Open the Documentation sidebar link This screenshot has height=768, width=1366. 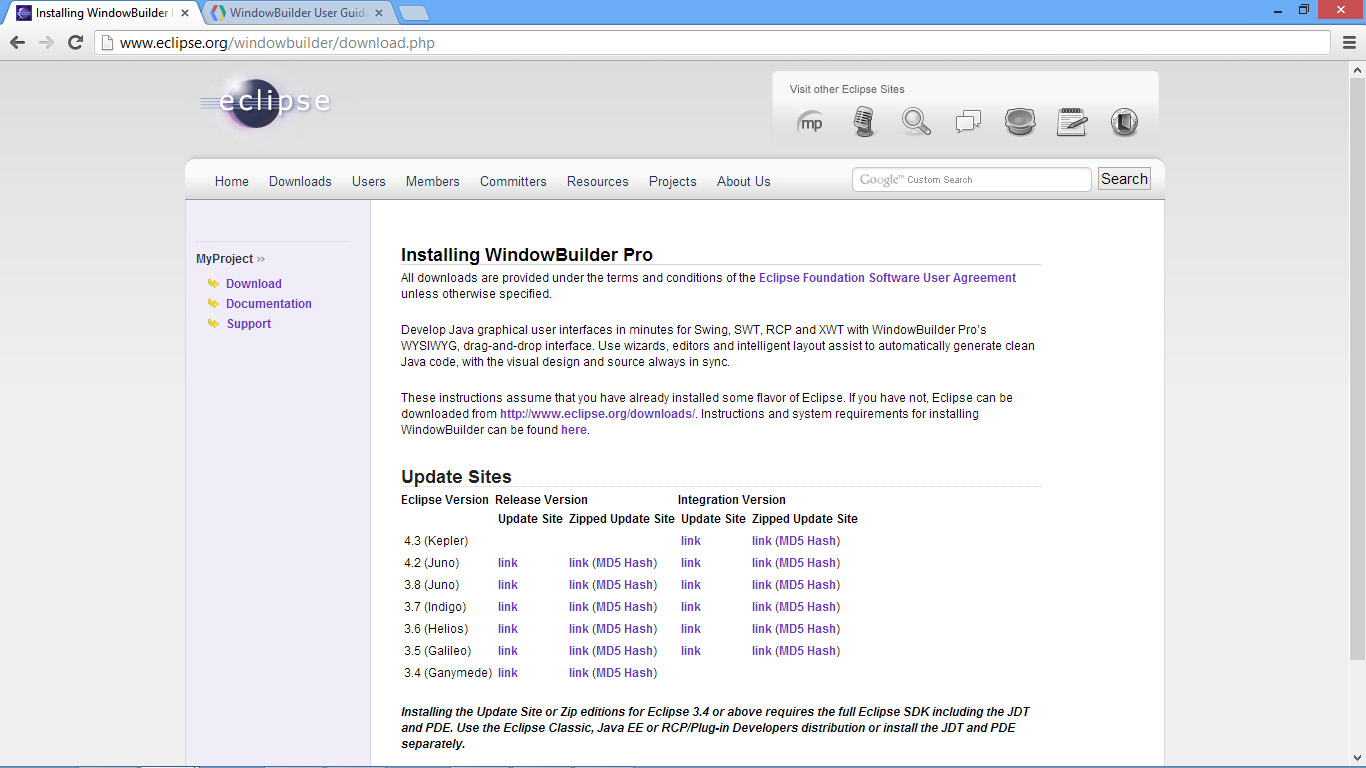pos(269,303)
